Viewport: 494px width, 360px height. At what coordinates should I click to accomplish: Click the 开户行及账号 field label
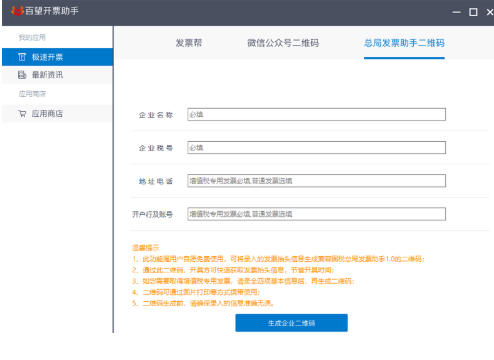(152, 214)
